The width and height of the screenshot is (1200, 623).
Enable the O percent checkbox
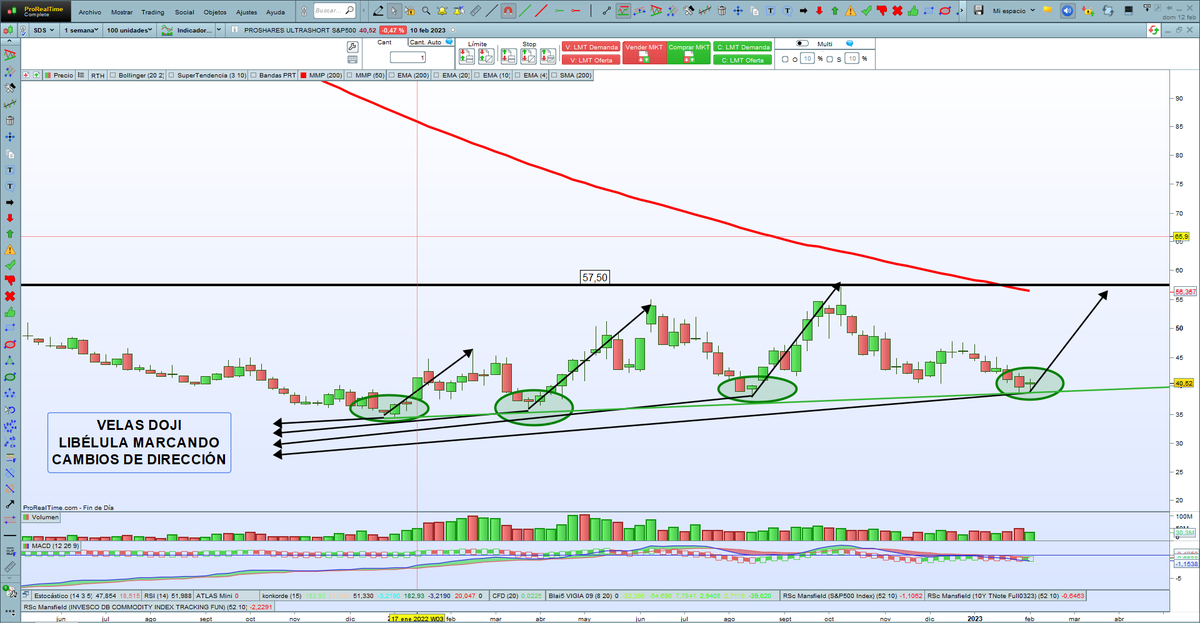tap(785, 59)
